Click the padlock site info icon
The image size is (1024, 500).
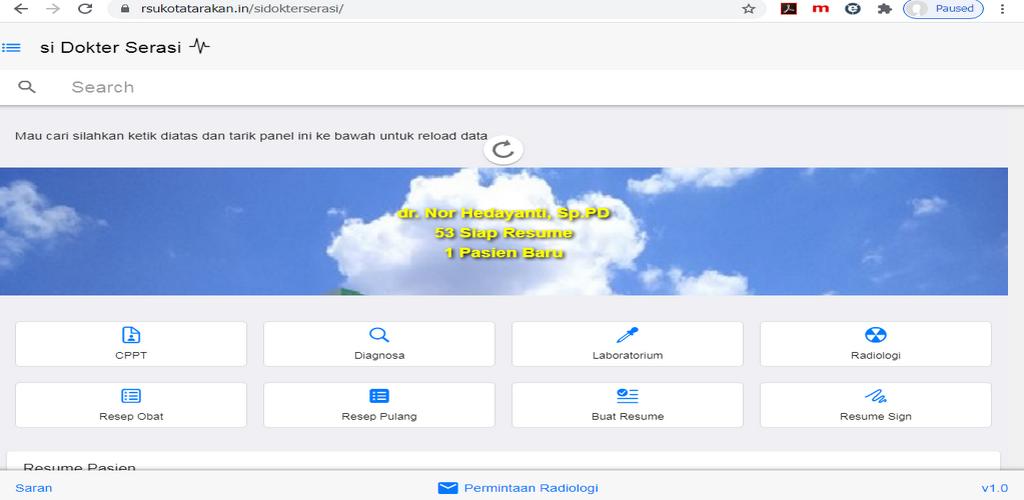[126, 9]
